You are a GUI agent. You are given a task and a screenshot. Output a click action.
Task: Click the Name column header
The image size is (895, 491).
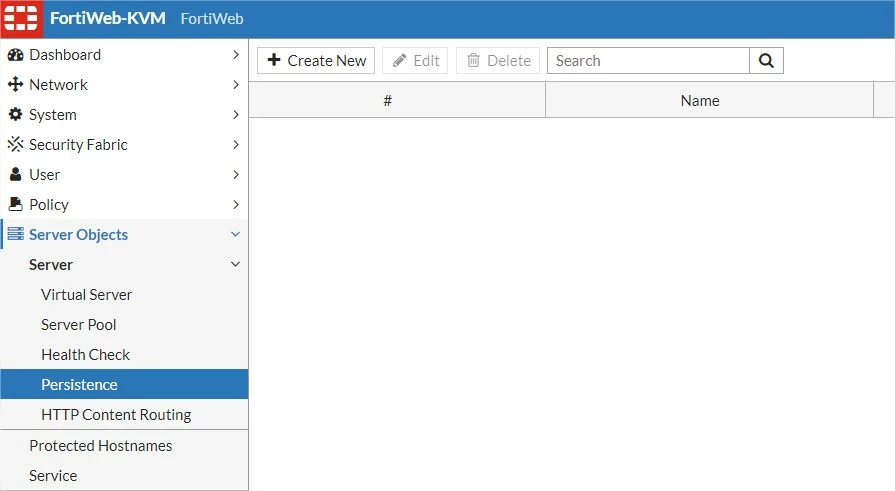click(709, 100)
